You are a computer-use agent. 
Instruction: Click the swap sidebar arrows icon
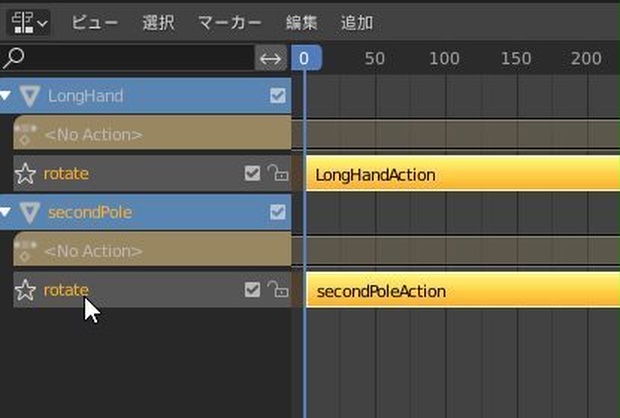270,59
